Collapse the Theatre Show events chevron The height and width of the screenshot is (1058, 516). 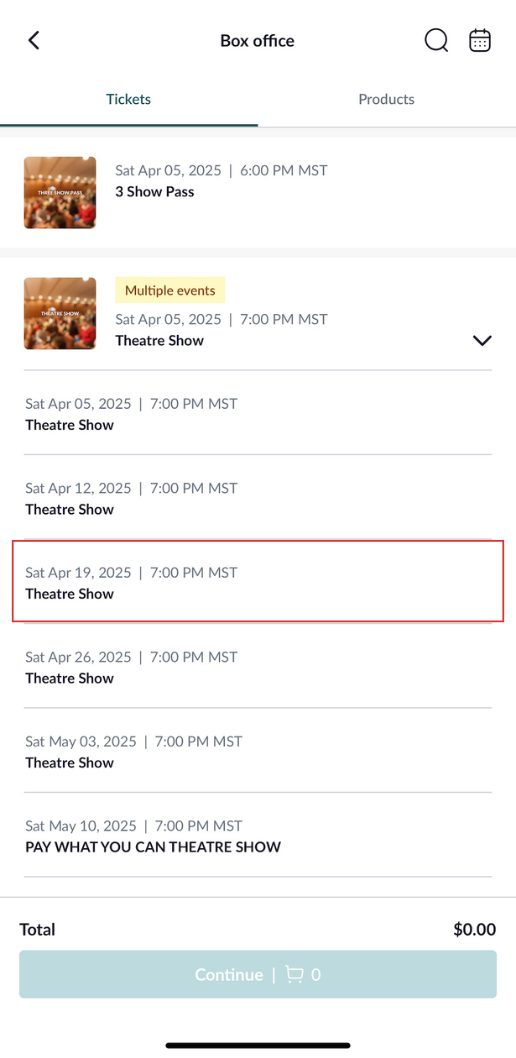point(482,341)
